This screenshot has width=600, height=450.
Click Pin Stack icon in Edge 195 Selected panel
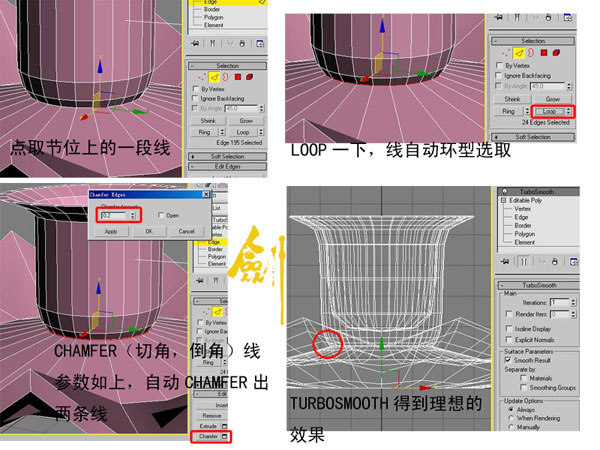click(x=195, y=43)
